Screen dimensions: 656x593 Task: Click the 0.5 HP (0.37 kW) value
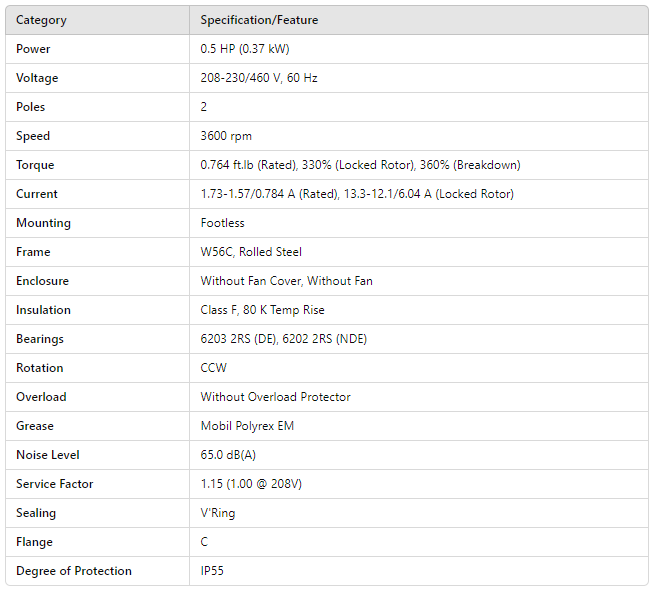tap(245, 49)
